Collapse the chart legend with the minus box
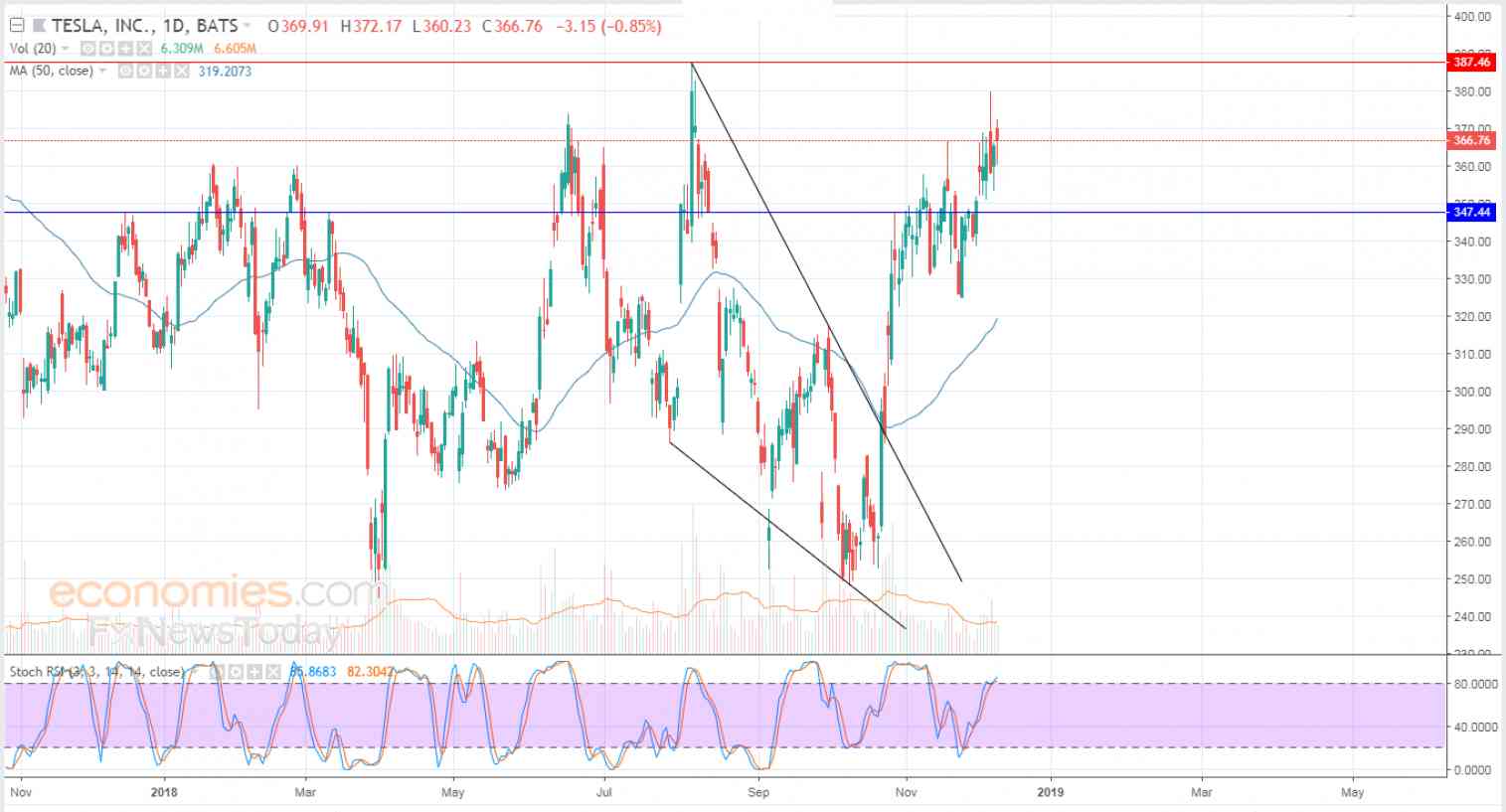Viewport: 1506px width, 812px height. point(16,27)
